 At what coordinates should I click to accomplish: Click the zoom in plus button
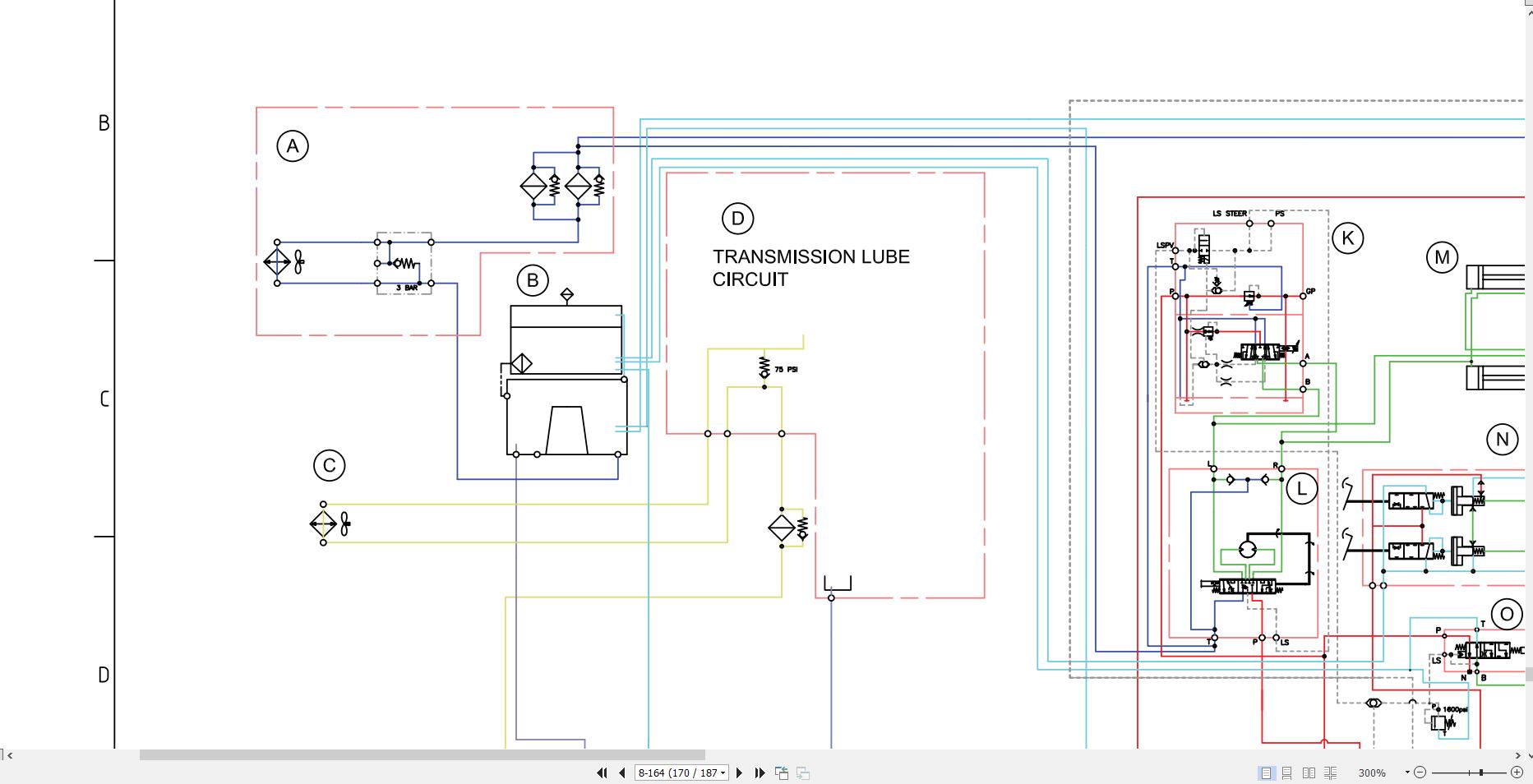click(1517, 772)
